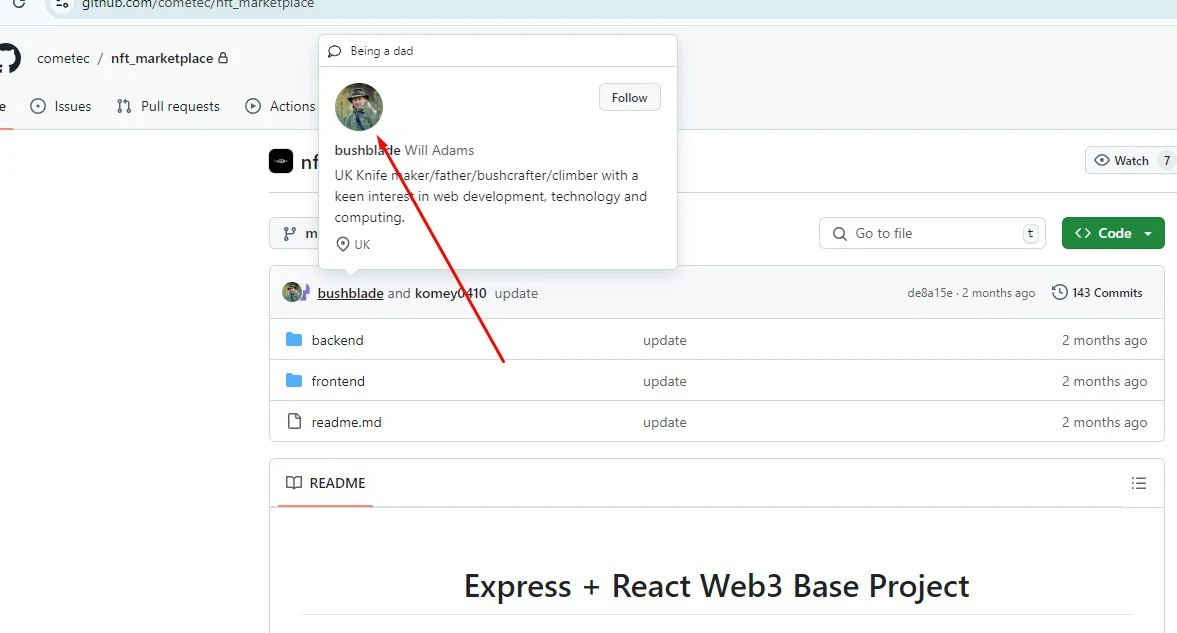Select the README tab
This screenshot has height=633, width=1177.
(x=325, y=483)
